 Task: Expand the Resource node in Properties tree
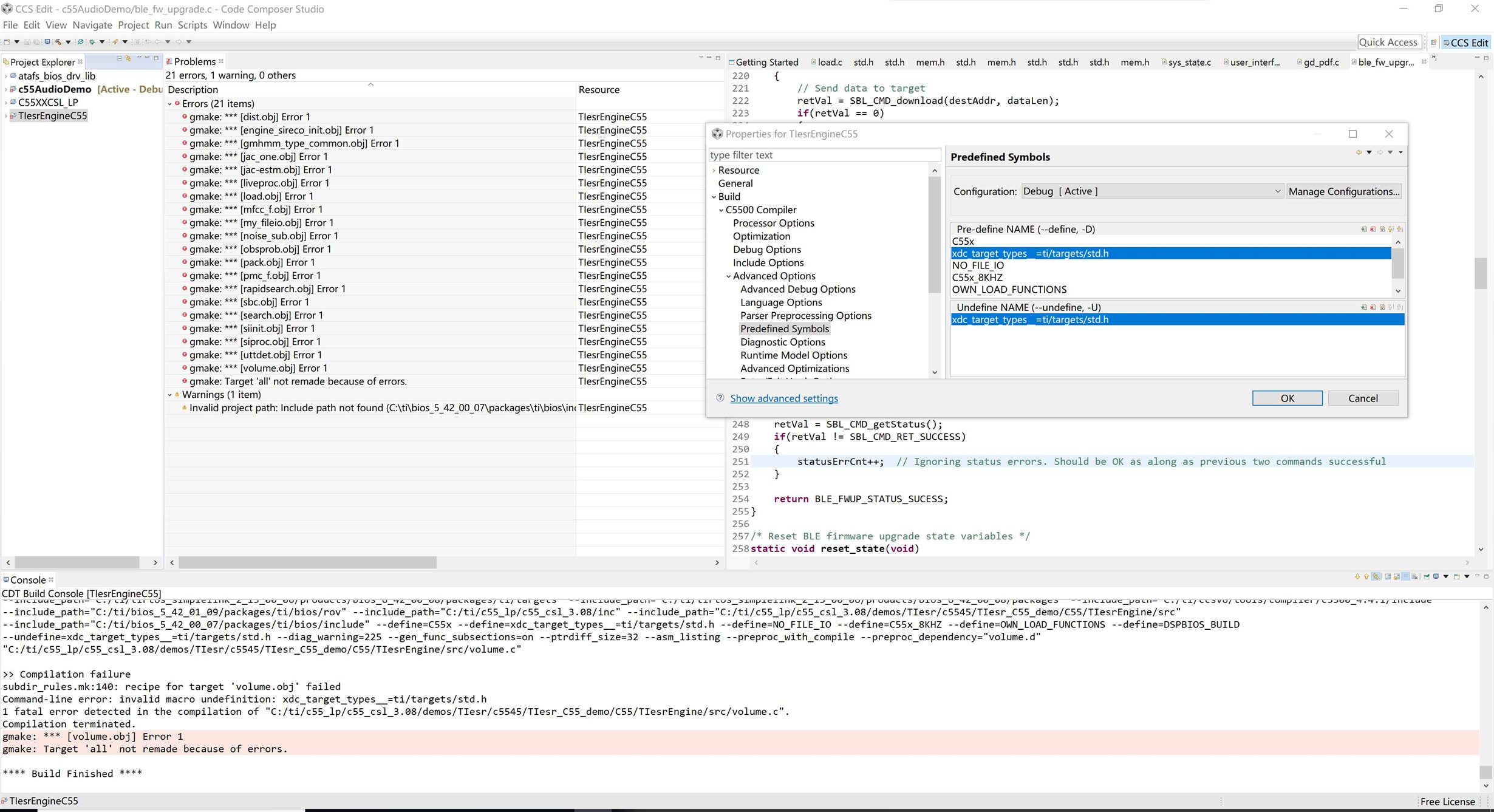pyautogui.click(x=714, y=171)
